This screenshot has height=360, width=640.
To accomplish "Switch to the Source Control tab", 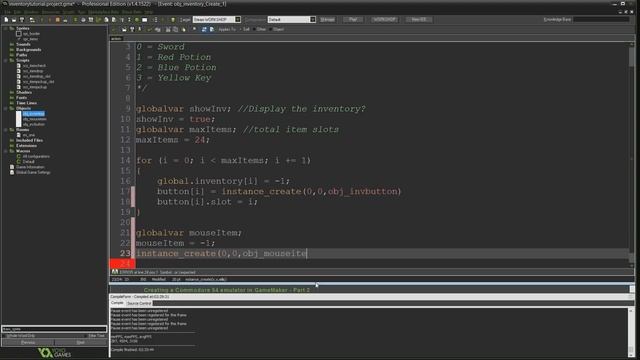I will (x=139, y=303).
